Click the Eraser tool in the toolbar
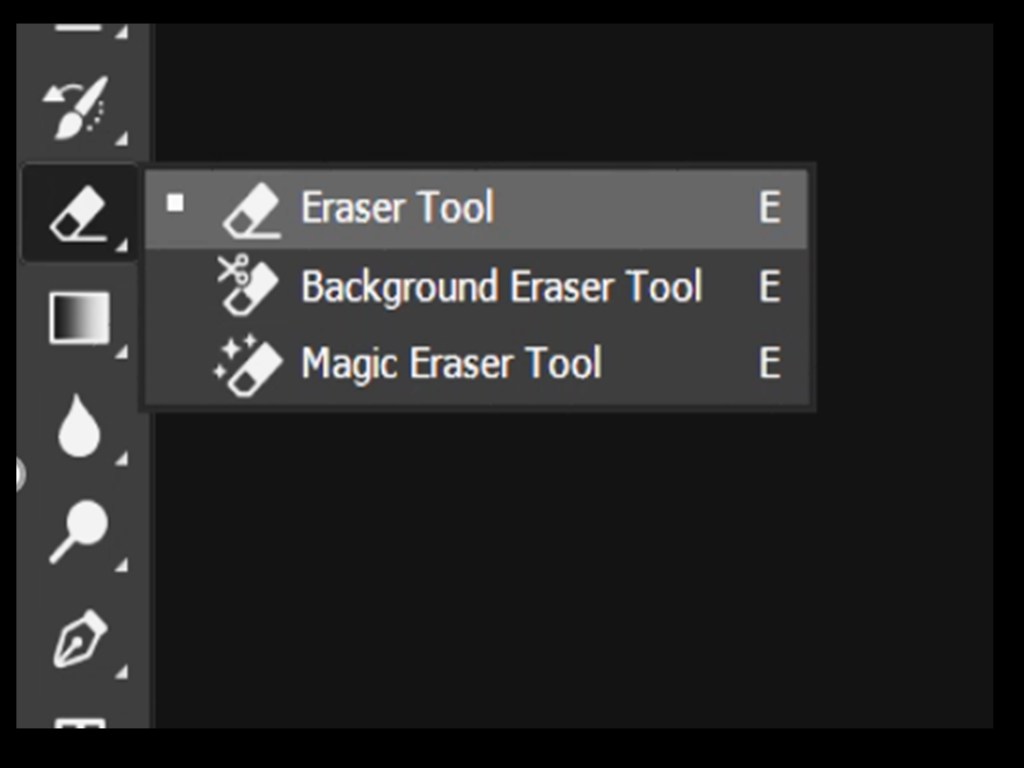Screen dimensions: 1024x768 coord(78,213)
